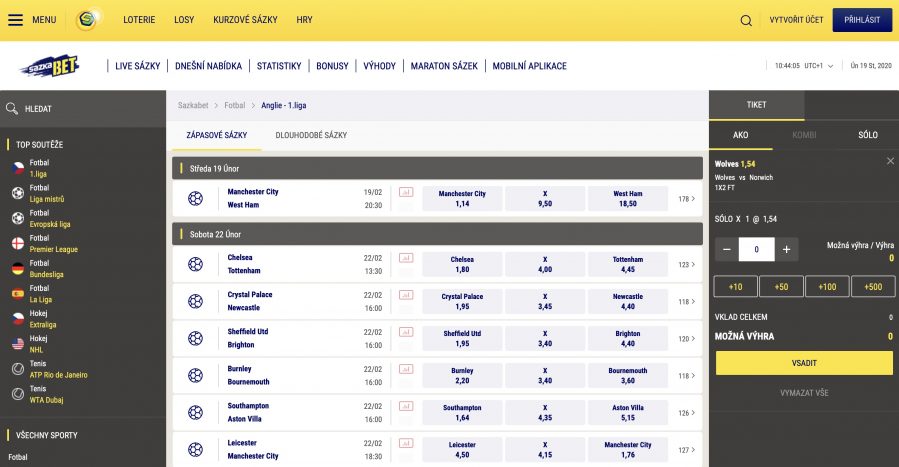899x467 pixels.
Task: Click the PŘIHLÁSIT login button
Action: 862,20
